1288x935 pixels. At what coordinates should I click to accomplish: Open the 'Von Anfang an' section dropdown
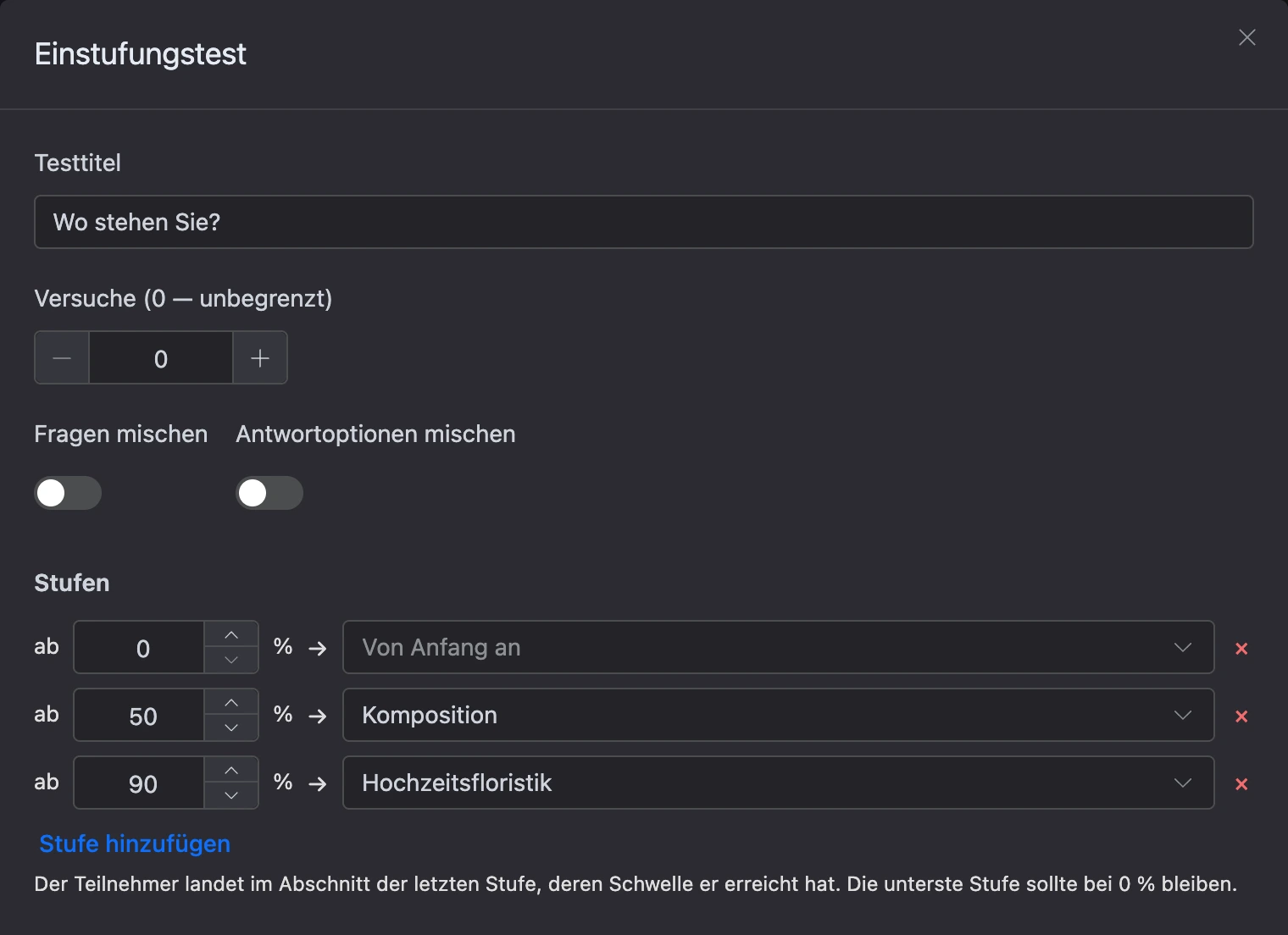coord(778,647)
